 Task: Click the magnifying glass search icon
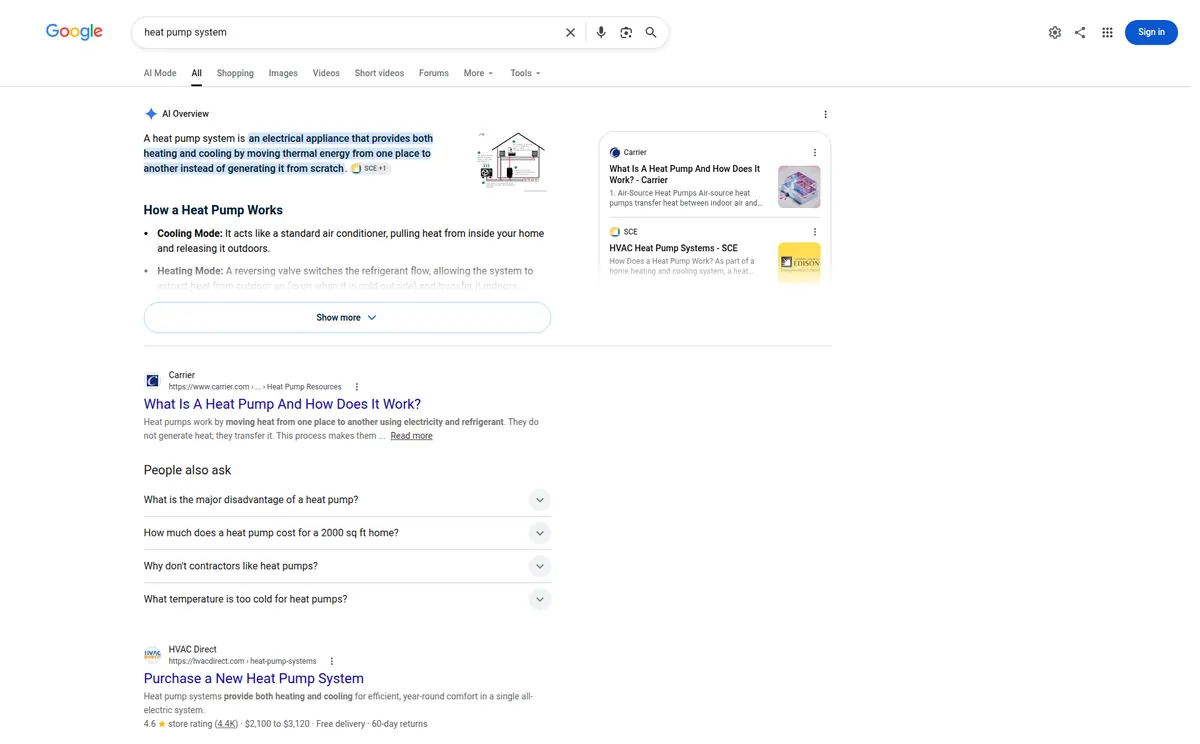point(651,32)
